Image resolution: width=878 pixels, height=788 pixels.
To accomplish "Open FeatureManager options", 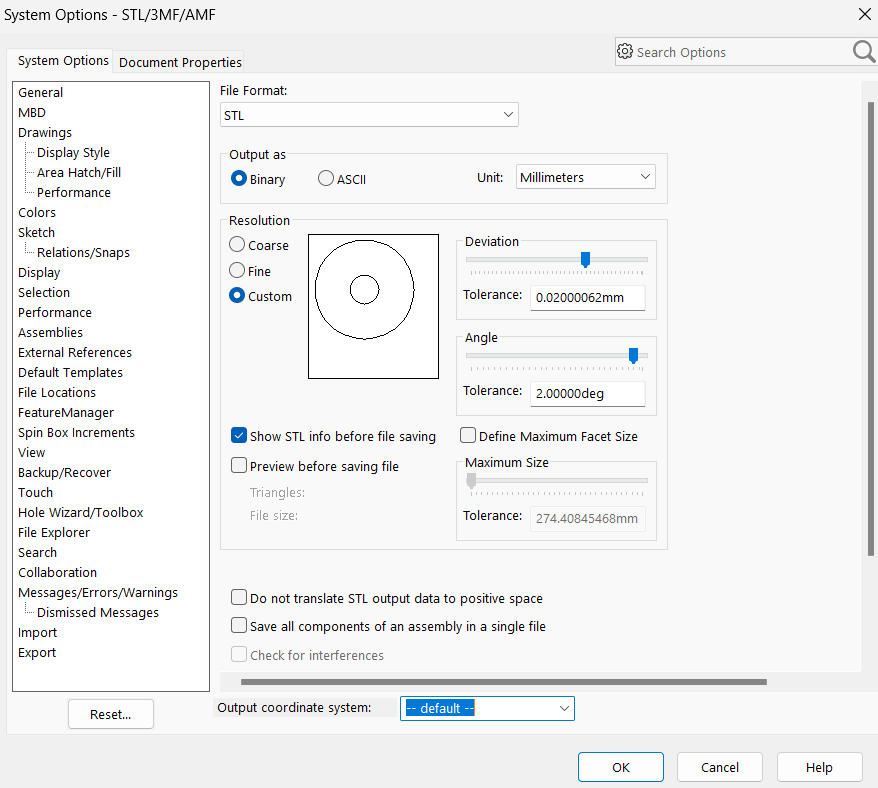I will (66, 413).
